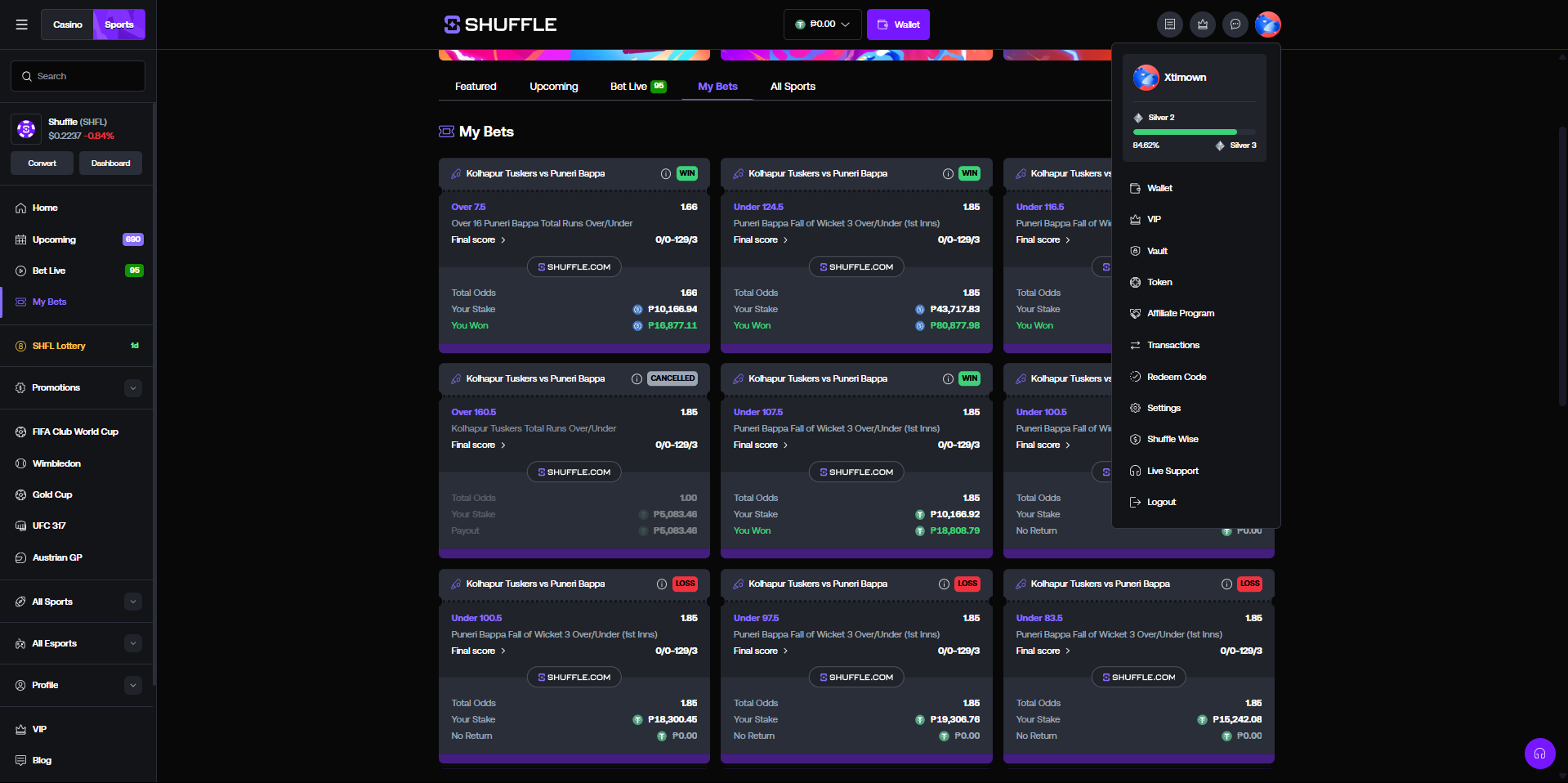This screenshot has height=783, width=1568.
Task: Switch to the All Sports tab
Action: click(793, 87)
